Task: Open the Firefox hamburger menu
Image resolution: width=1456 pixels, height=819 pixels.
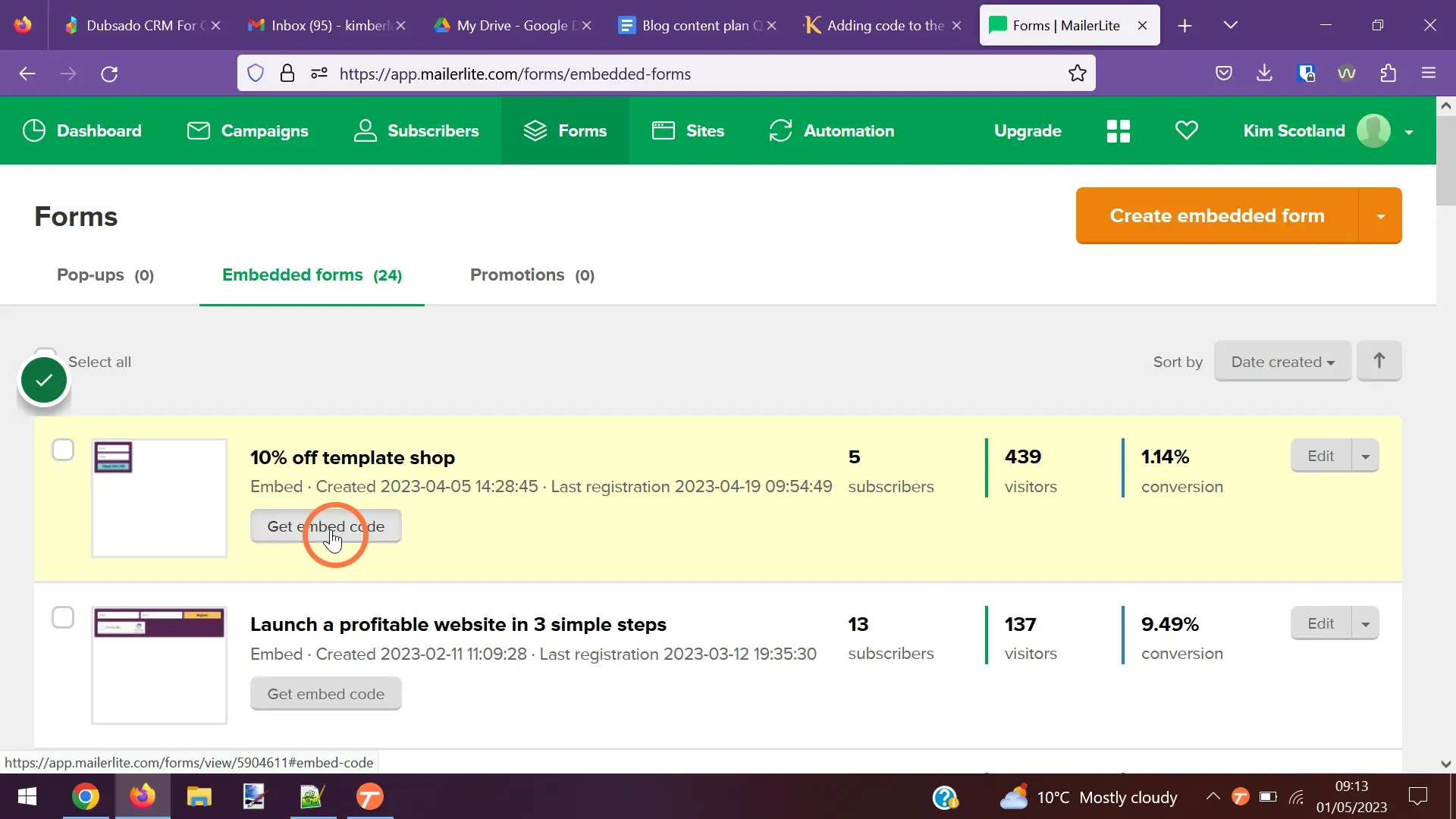Action: pyautogui.click(x=1429, y=74)
